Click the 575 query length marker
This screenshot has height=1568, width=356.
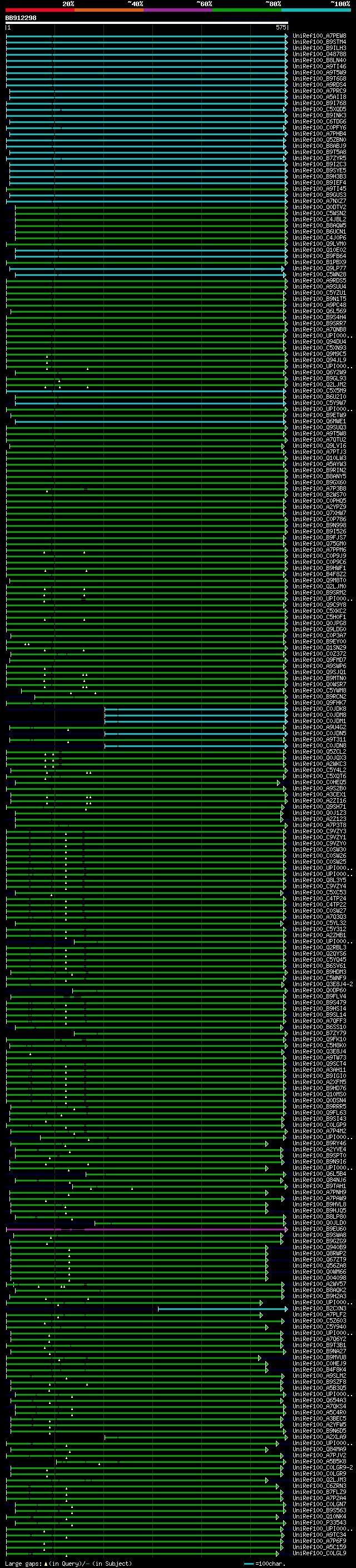(x=280, y=27)
